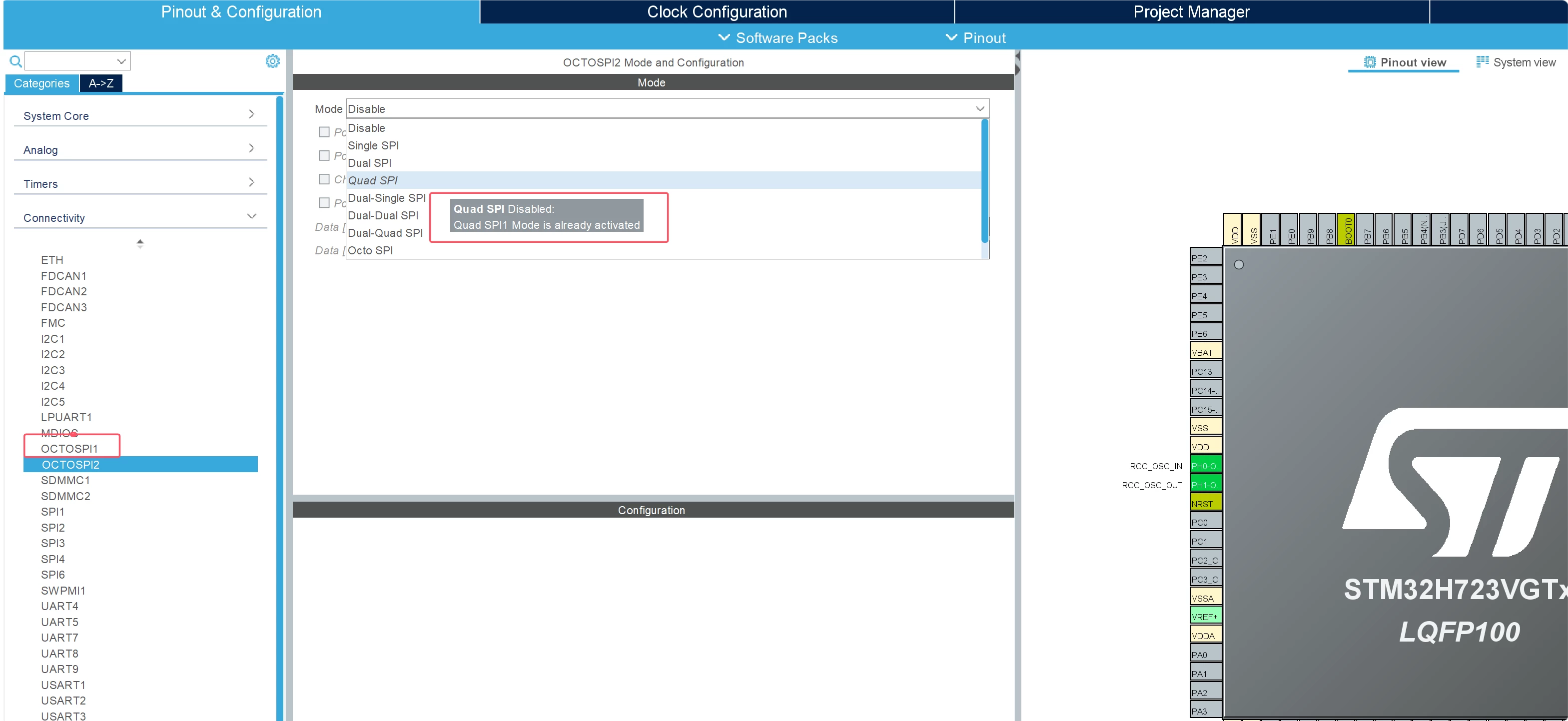Viewport: 1568px width, 721px height.
Task: Switch to Project Manager tab
Action: (x=1191, y=11)
